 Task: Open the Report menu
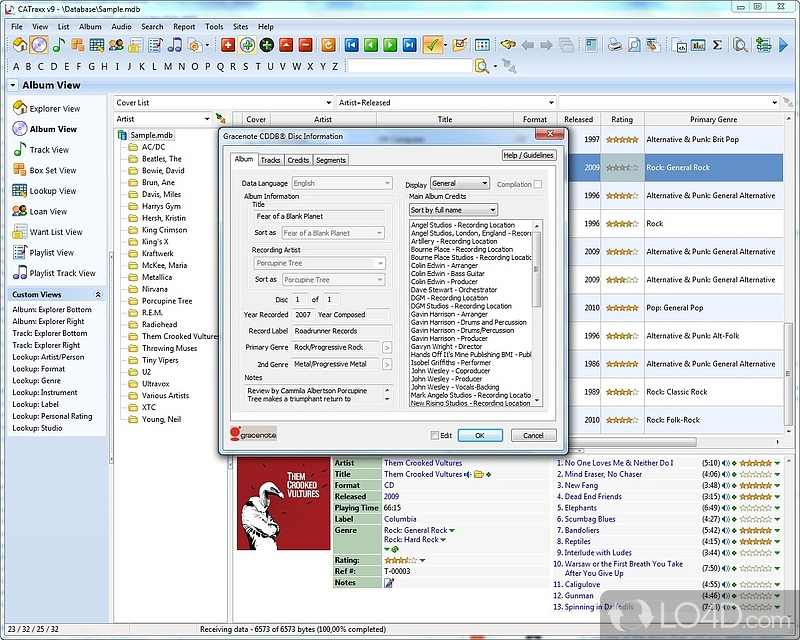(184, 27)
